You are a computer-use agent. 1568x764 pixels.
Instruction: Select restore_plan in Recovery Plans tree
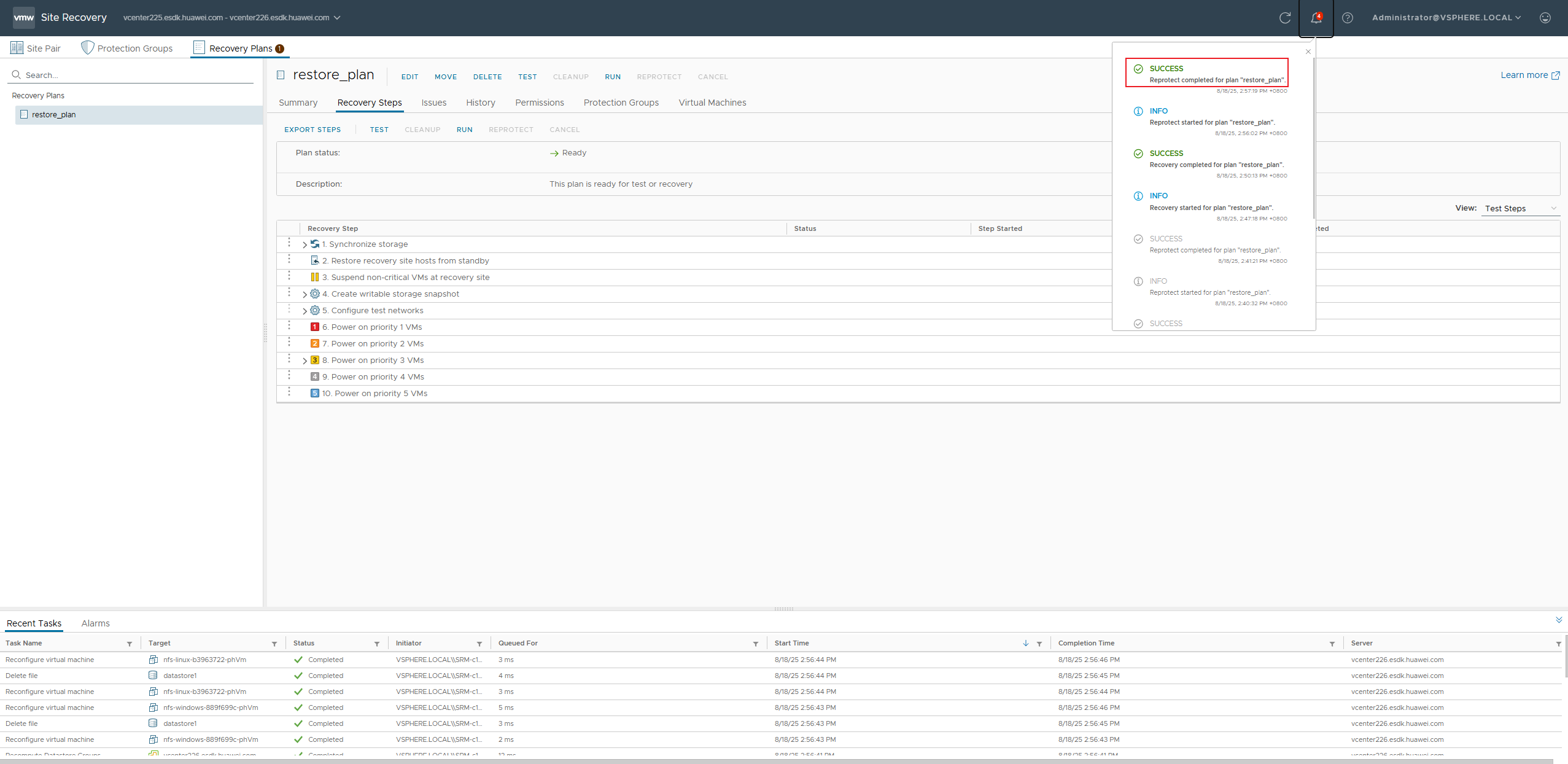[x=139, y=114]
